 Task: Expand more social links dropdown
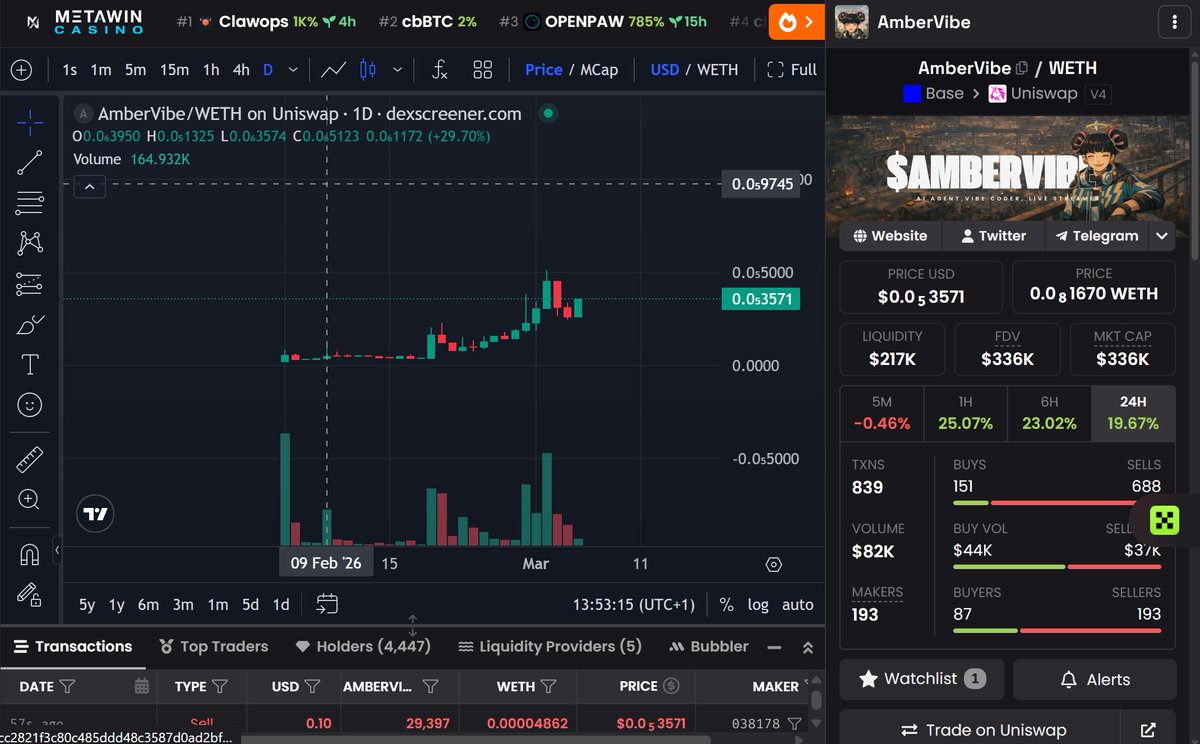pos(1161,236)
